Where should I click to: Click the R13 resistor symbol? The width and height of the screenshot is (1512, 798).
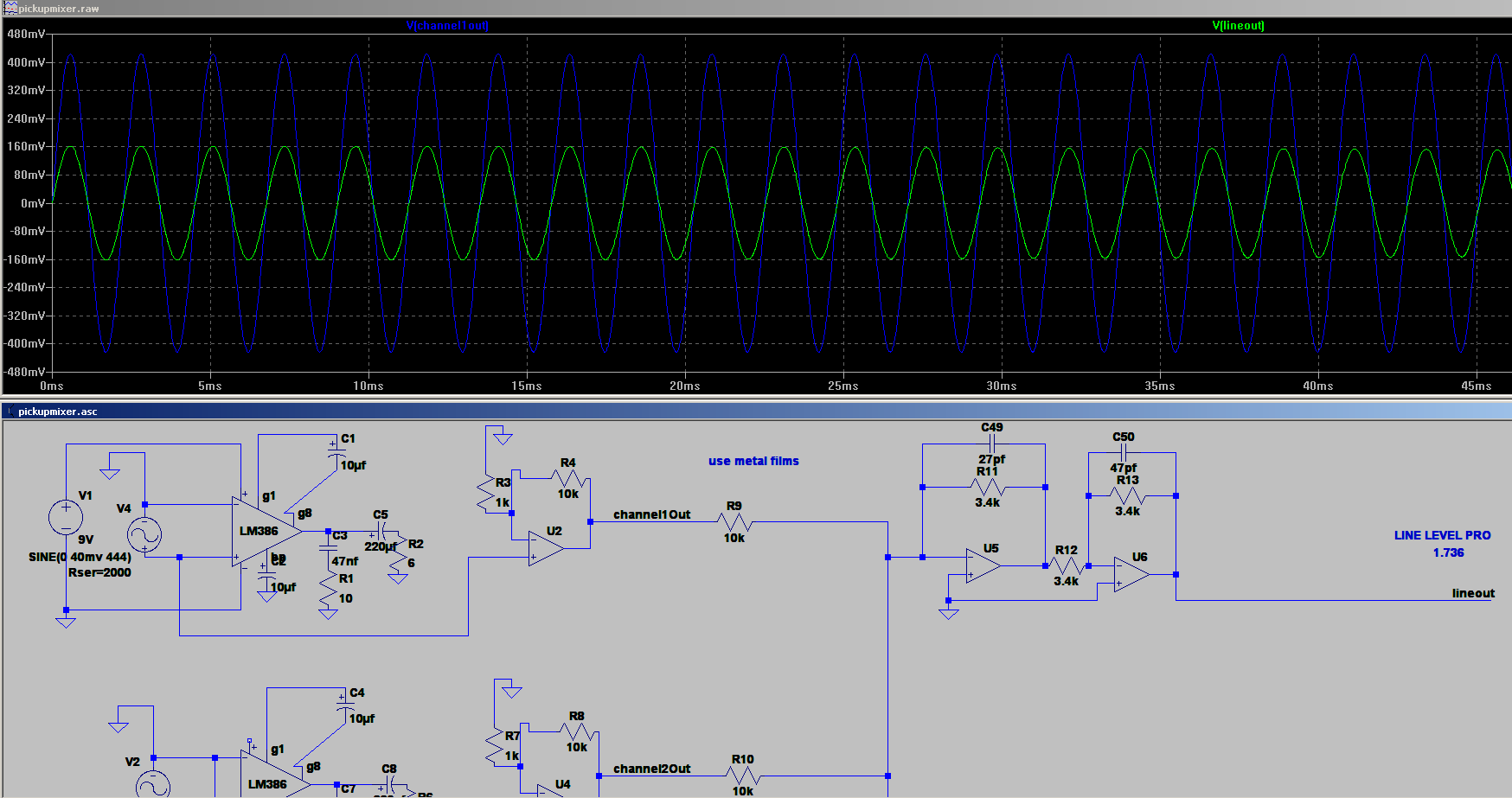tap(1128, 496)
